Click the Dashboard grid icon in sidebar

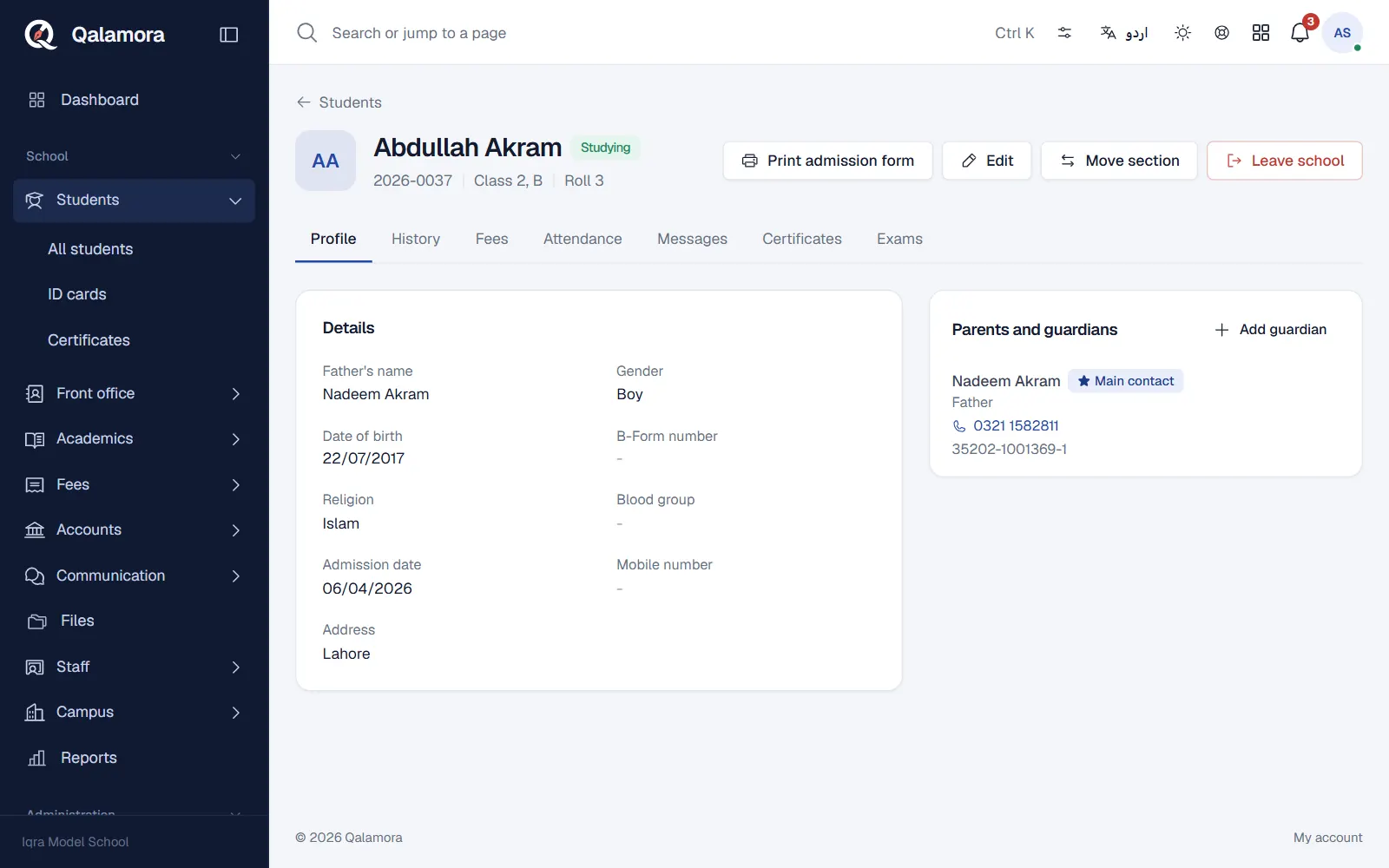[36, 100]
